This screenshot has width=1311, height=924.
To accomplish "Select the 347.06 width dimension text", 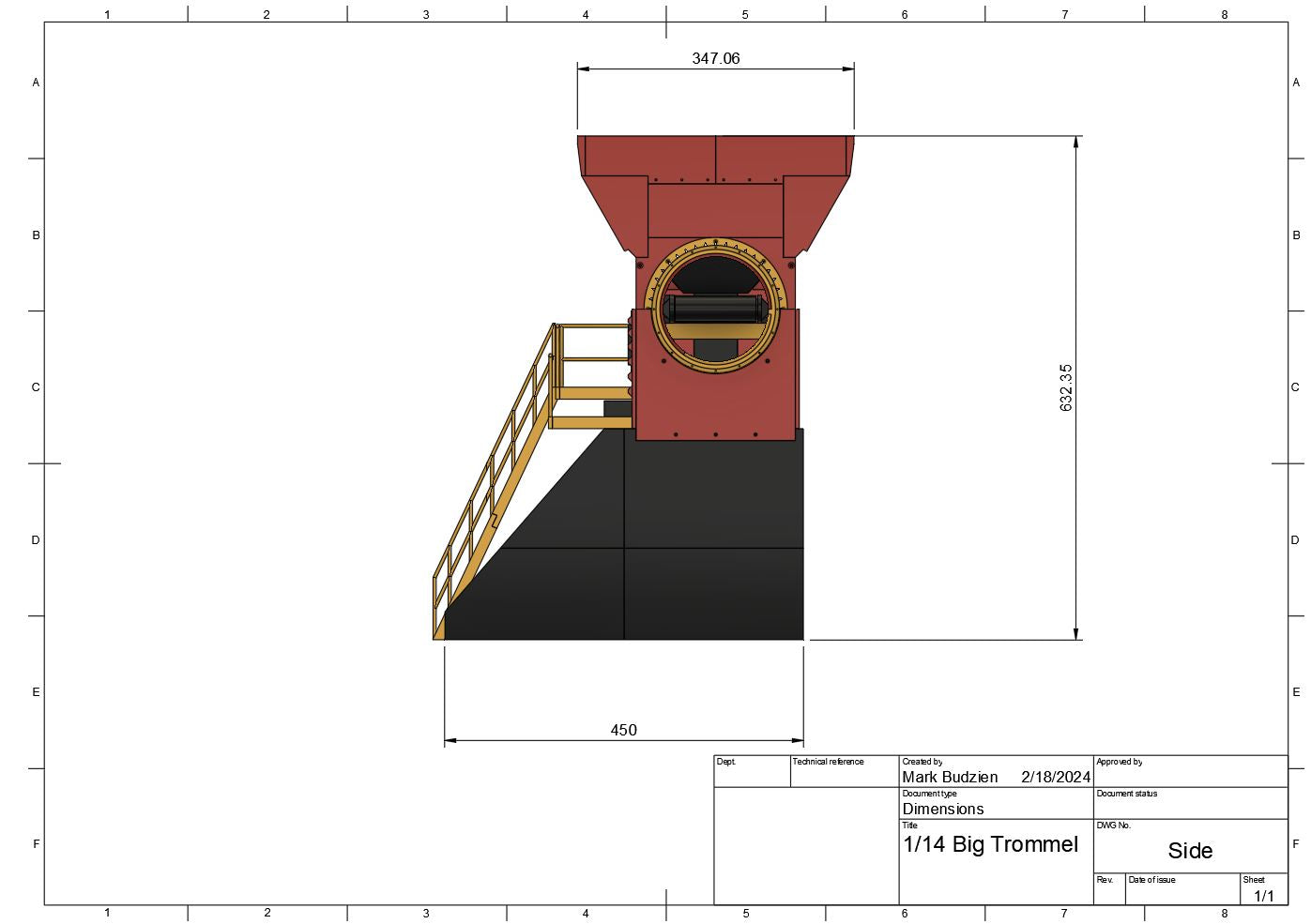I will [715, 58].
